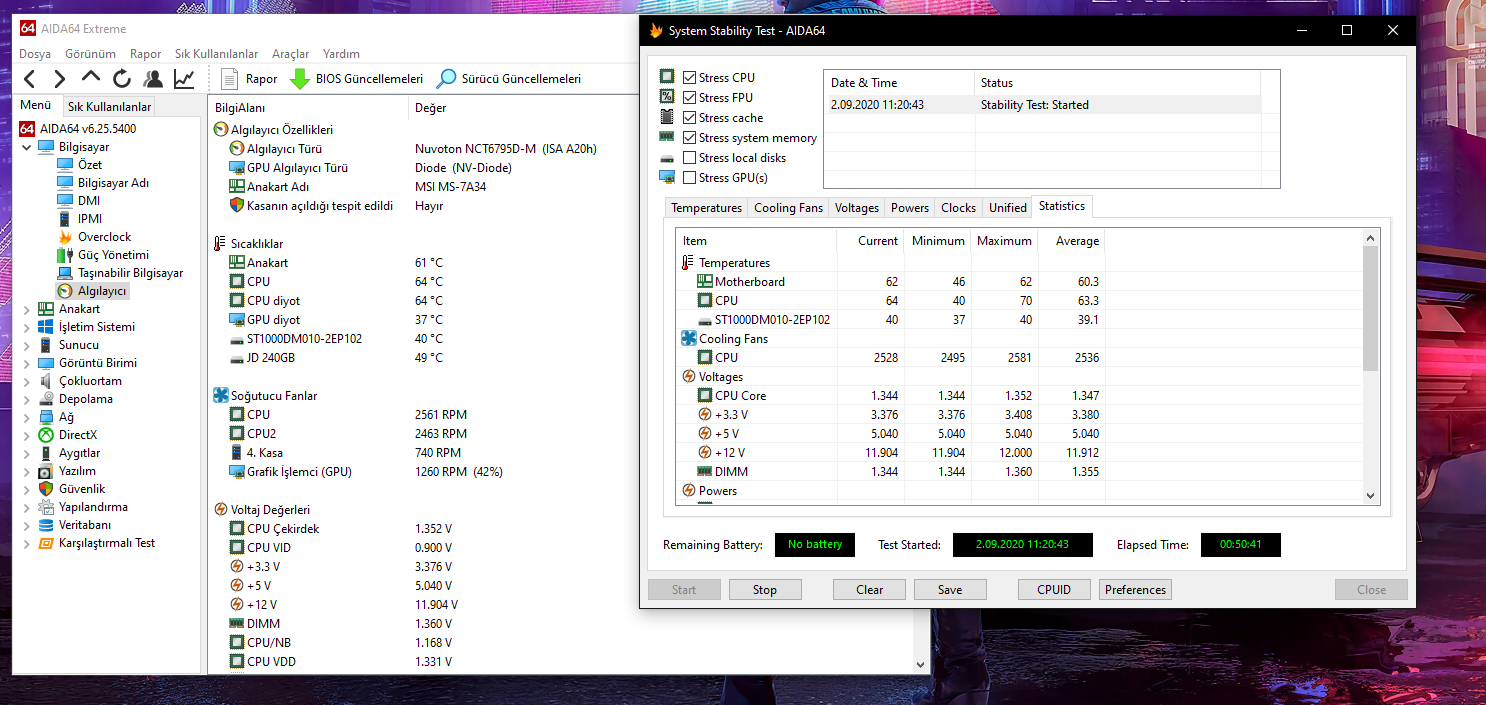1486x705 pixels.
Task: Switch to the Powers tab
Action: (x=910, y=208)
